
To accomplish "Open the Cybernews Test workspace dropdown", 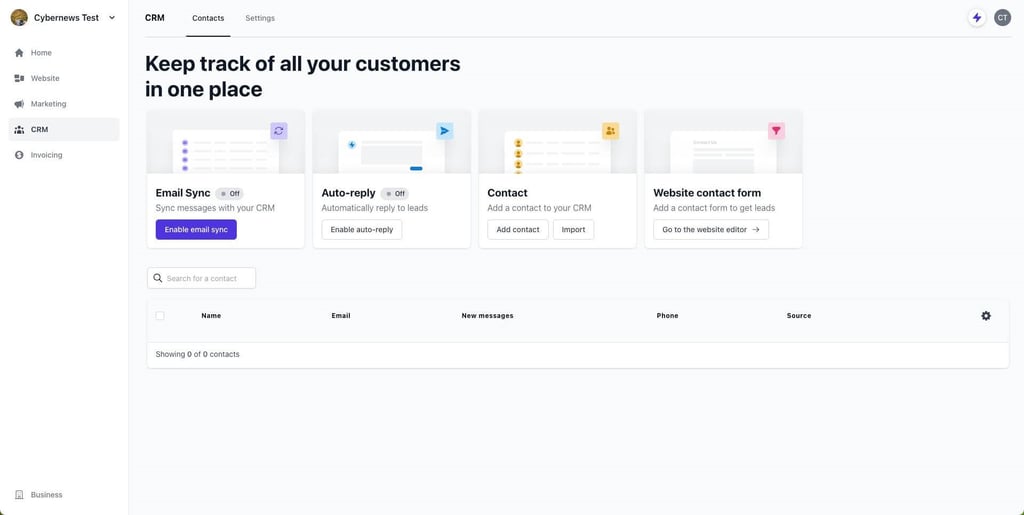I will coord(63,18).
